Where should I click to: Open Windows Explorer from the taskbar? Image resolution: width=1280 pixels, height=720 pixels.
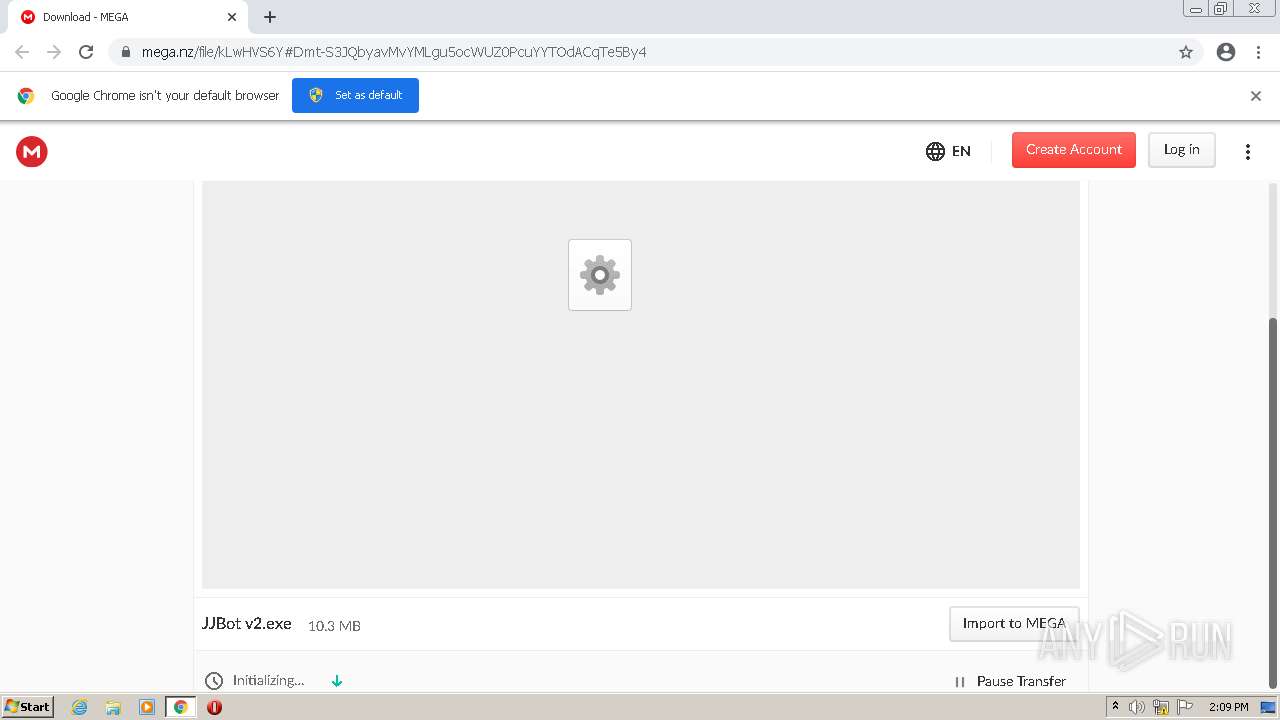(113, 707)
